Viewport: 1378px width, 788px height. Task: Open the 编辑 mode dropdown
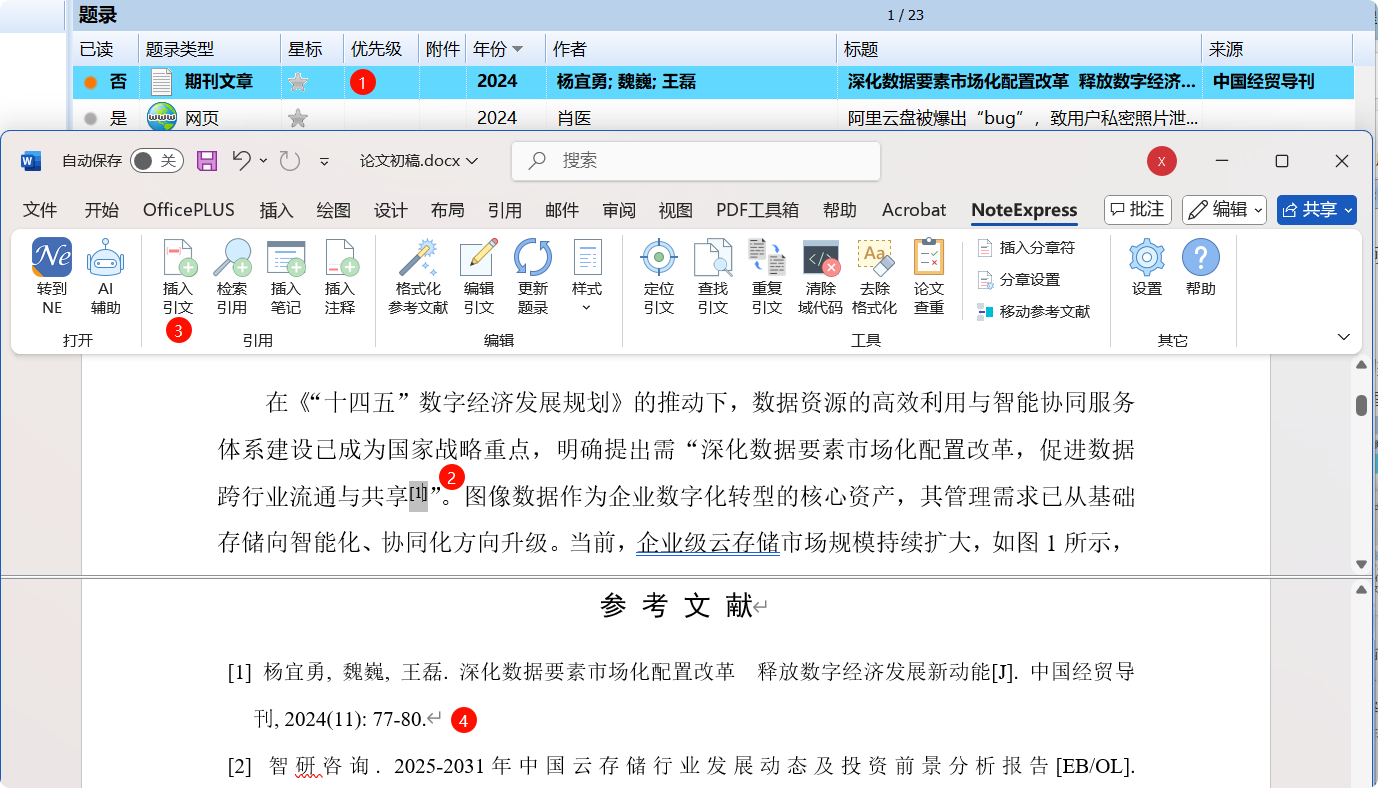[1225, 210]
